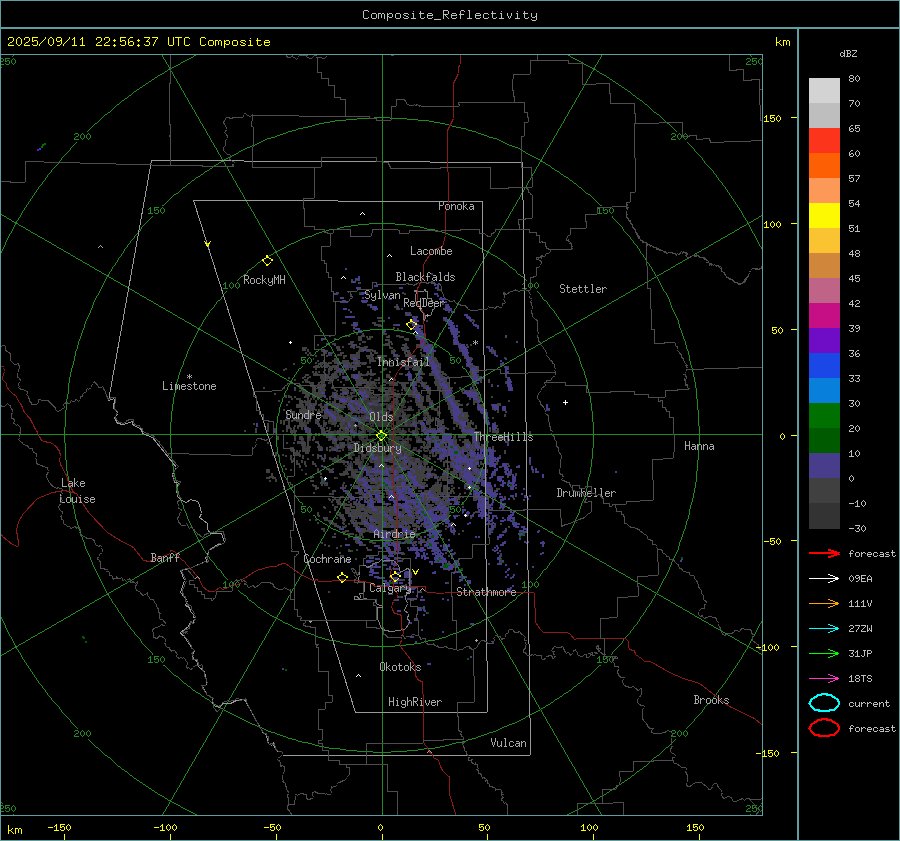Viewport: 900px width, 841px height.
Task: Pick the green 20-30 dBZ swatch
Action: pyautogui.click(x=824, y=416)
